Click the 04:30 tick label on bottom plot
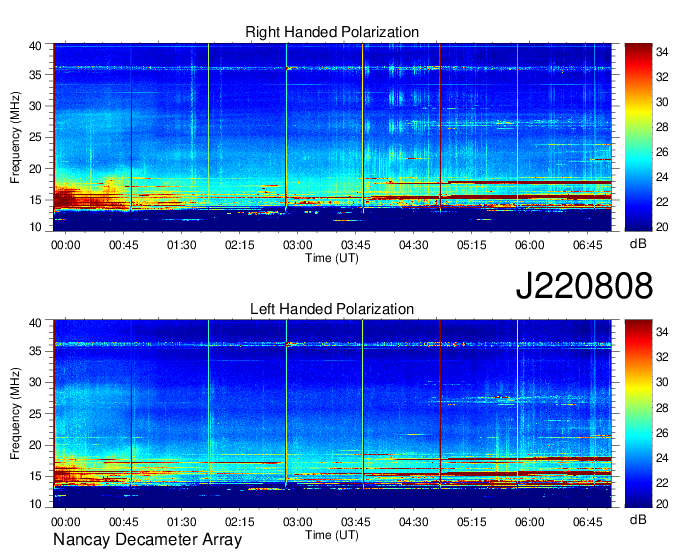 (x=414, y=522)
